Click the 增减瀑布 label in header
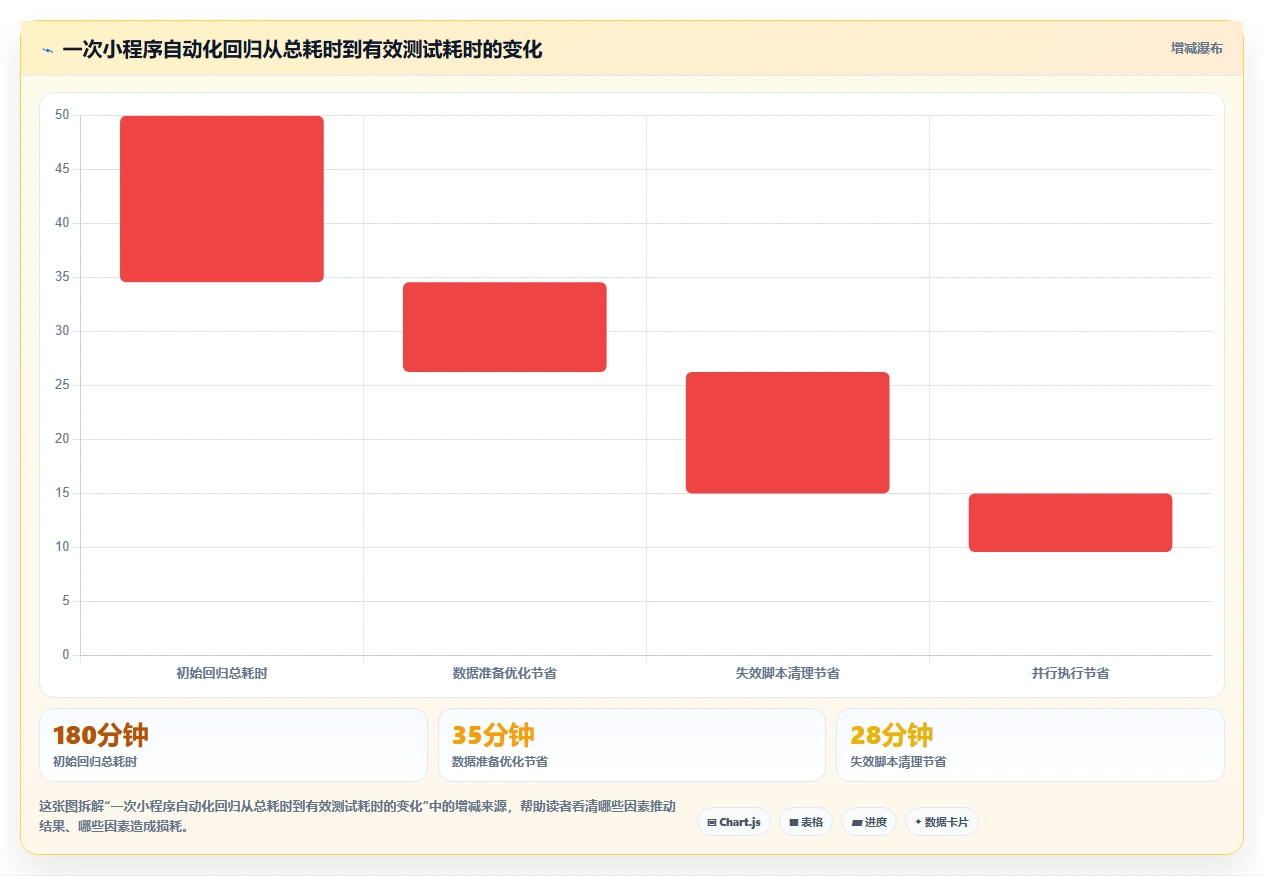This screenshot has width=1264, height=876. click(1196, 48)
